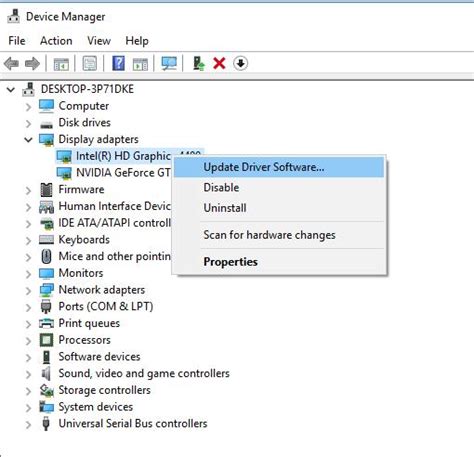This screenshot has height=457, width=474.
Task: Open the Help menu
Action: pos(137,41)
